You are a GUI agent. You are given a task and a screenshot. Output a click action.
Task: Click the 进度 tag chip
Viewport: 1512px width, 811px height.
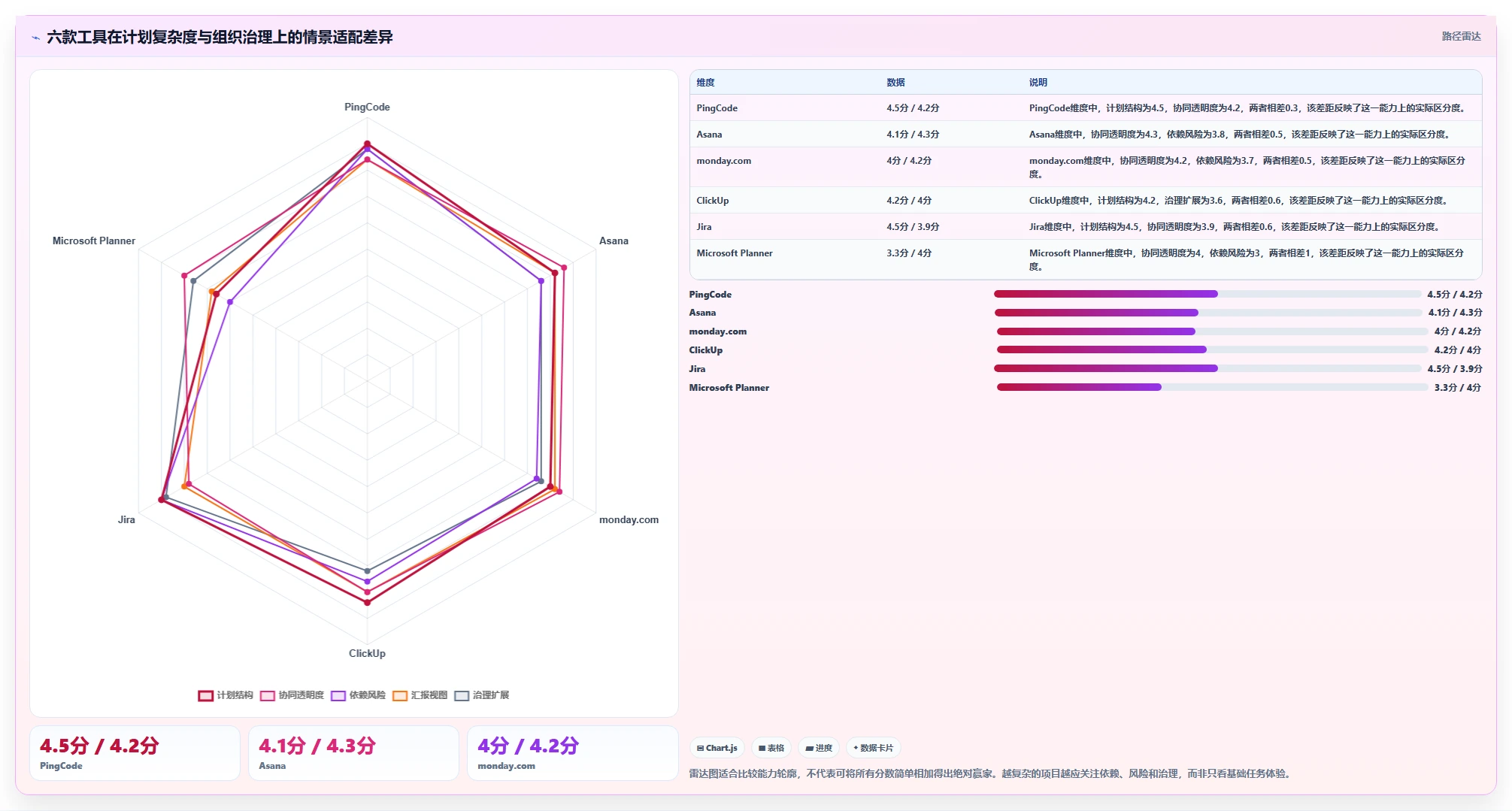(x=819, y=748)
